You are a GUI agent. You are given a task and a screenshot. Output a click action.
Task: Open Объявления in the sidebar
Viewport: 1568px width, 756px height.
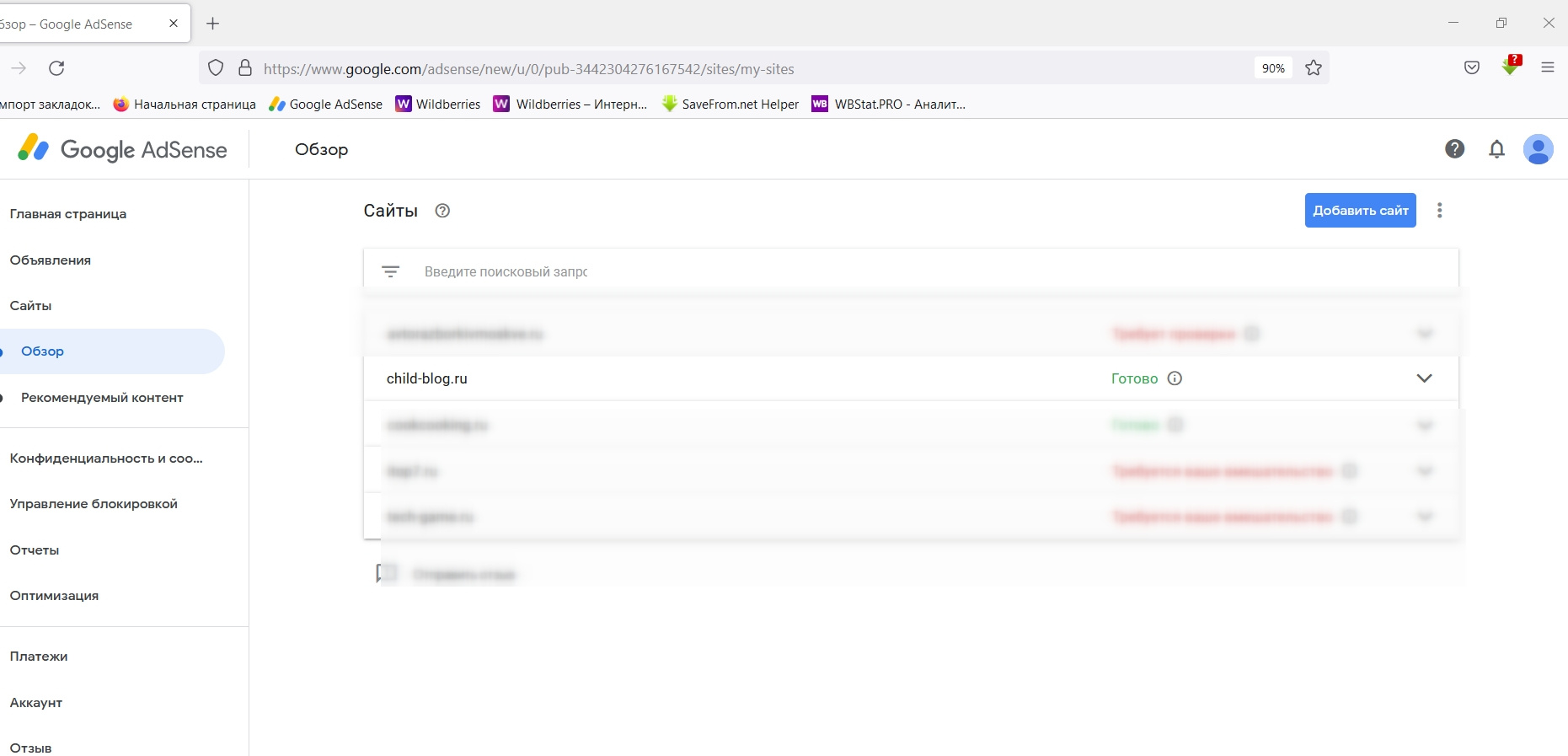tap(51, 260)
